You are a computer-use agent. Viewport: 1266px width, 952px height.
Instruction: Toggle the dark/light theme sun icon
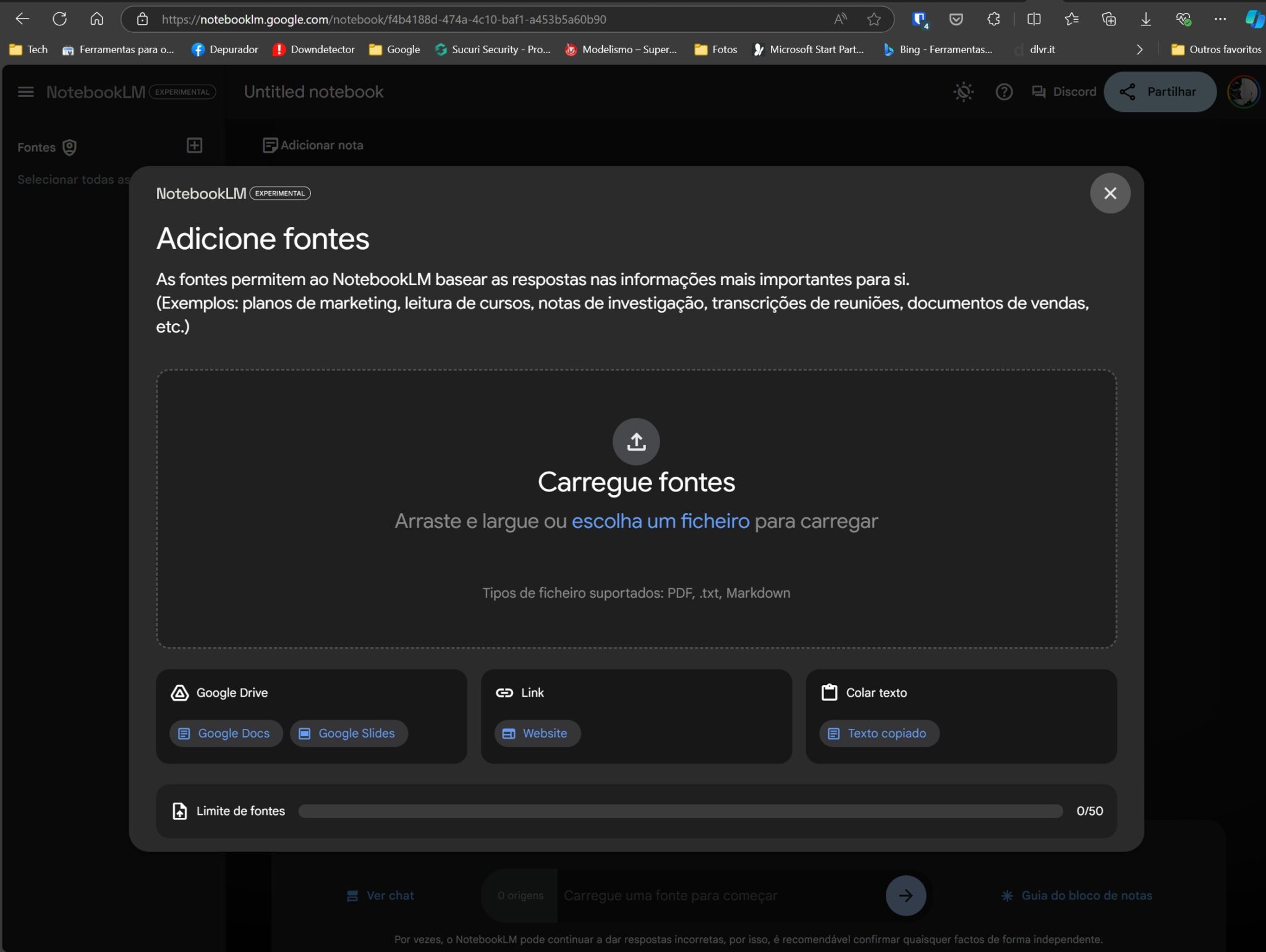(x=963, y=92)
